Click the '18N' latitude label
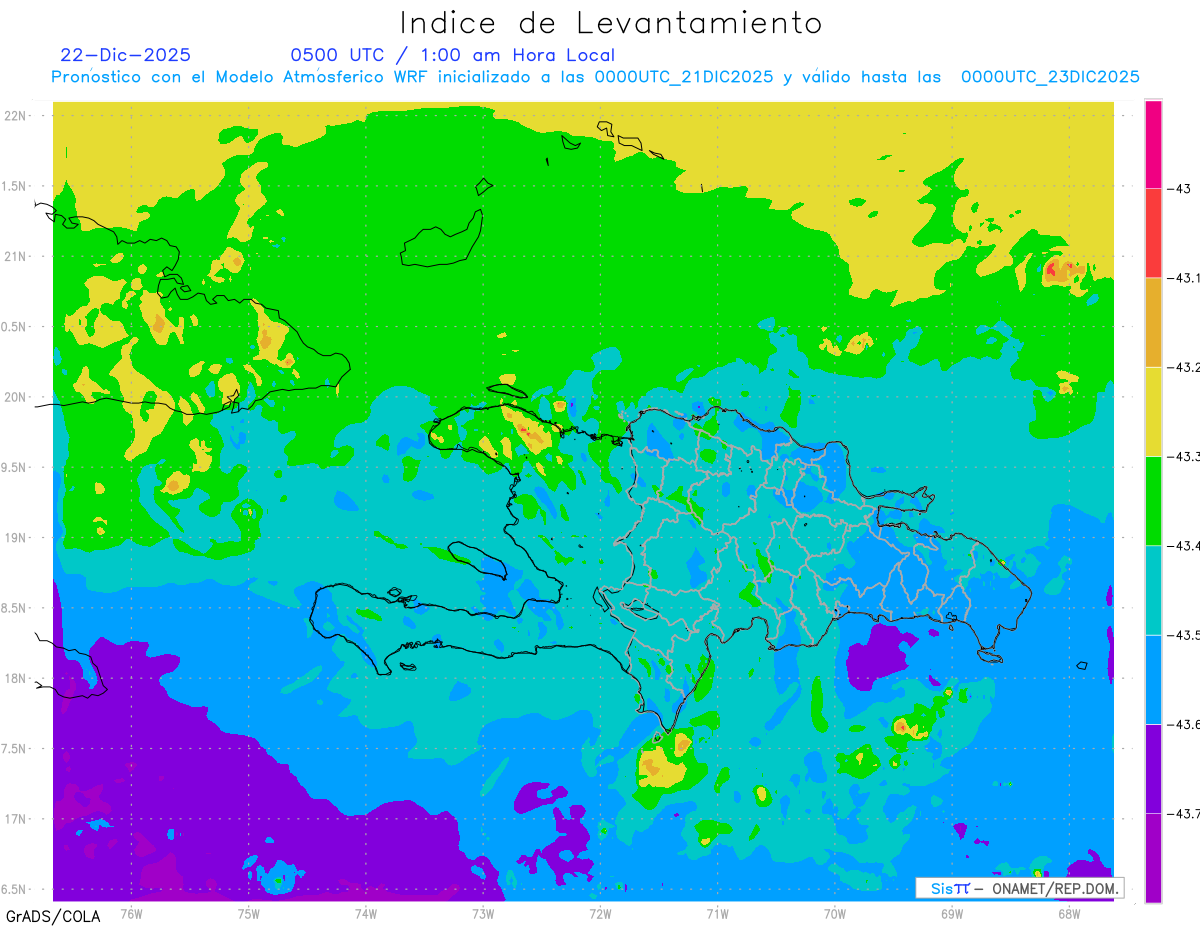This screenshot has width=1200, height=927. (15, 679)
